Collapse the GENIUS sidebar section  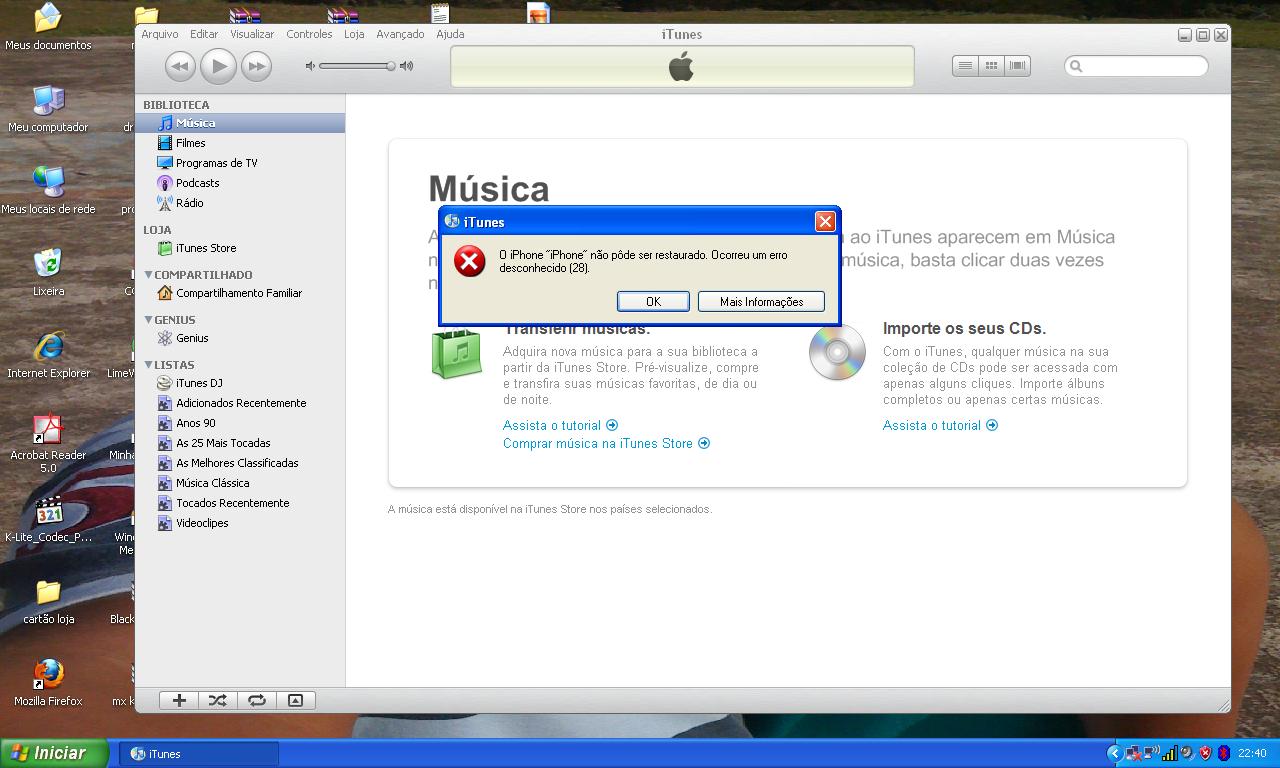coord(149,320)
